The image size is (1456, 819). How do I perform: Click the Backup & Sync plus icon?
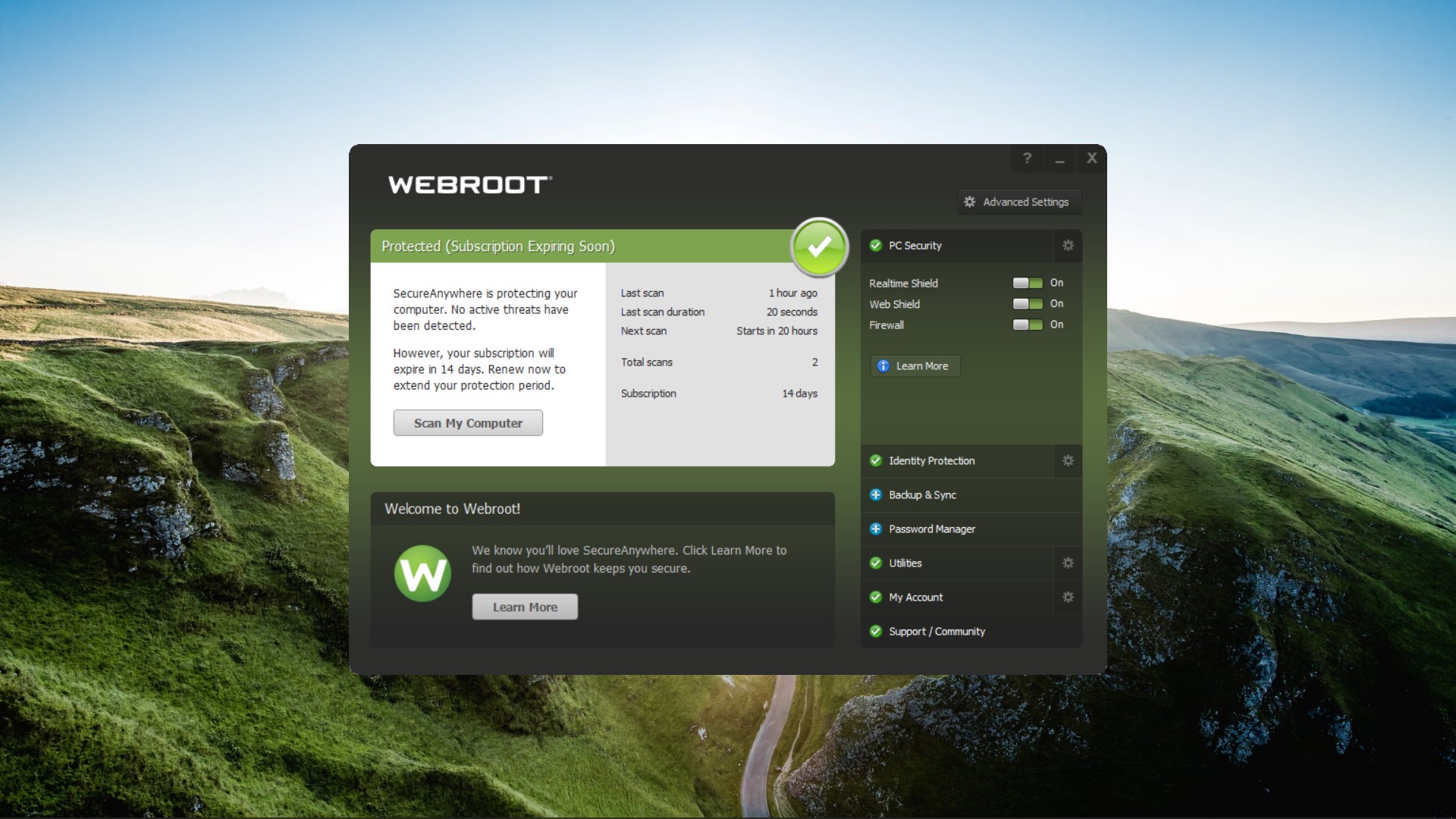pos(877,494)
